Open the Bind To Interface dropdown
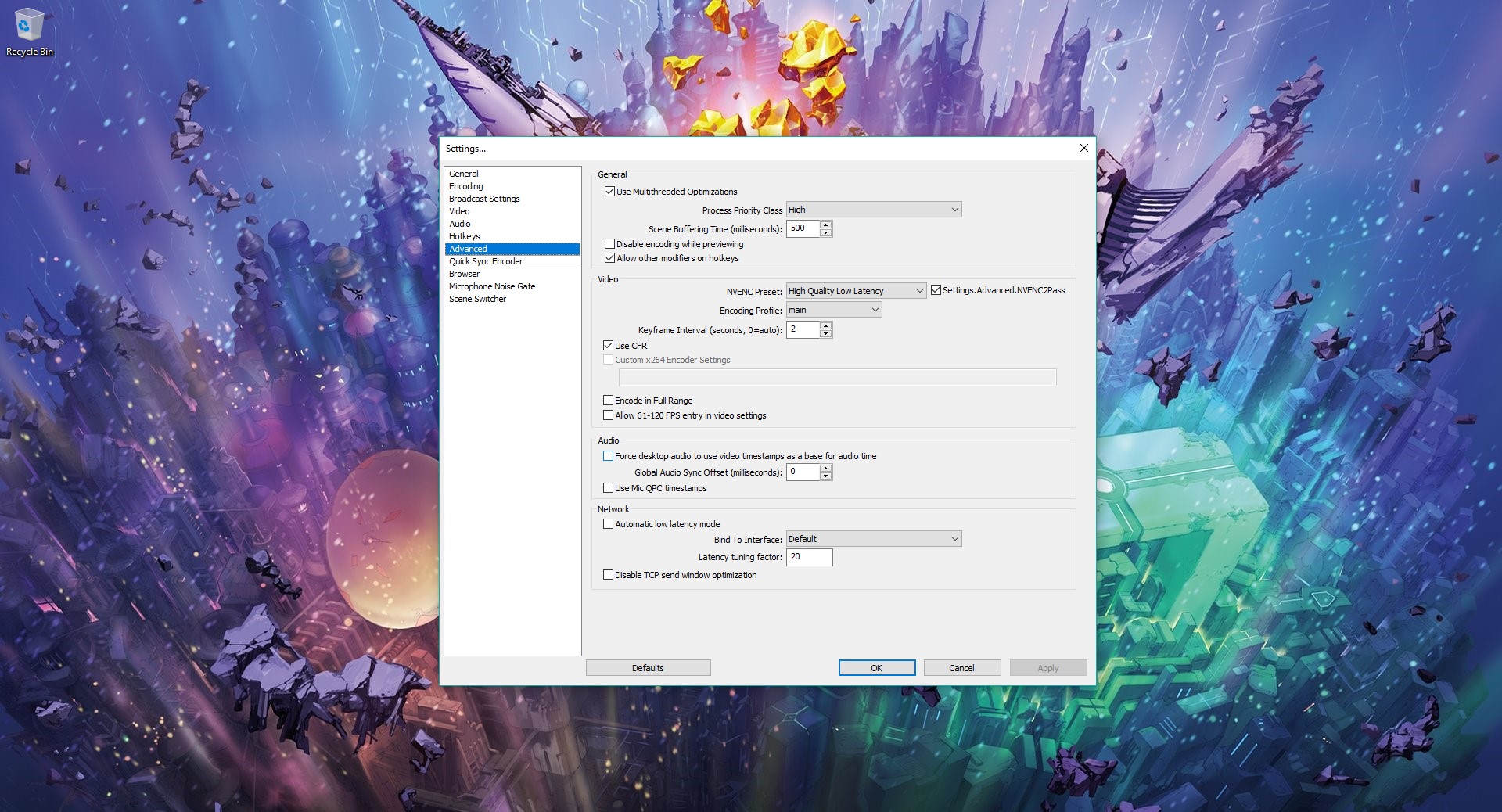The image size is (1502, 812). pos(874,539)
